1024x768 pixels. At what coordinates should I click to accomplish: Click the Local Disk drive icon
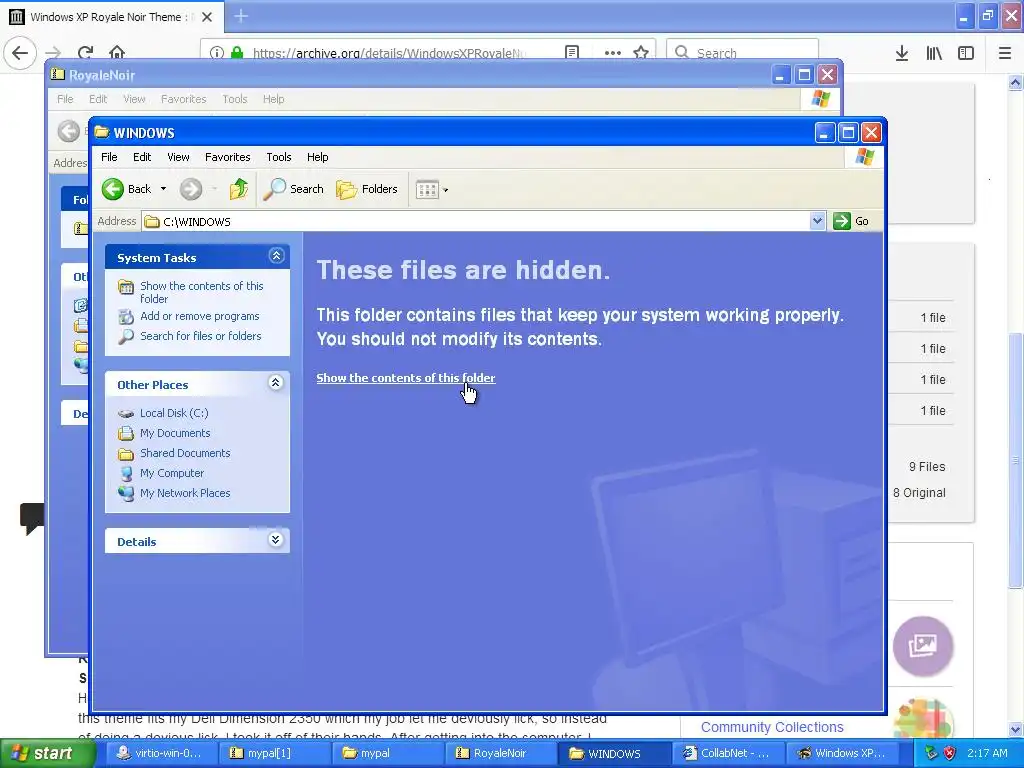coord(126,413)
